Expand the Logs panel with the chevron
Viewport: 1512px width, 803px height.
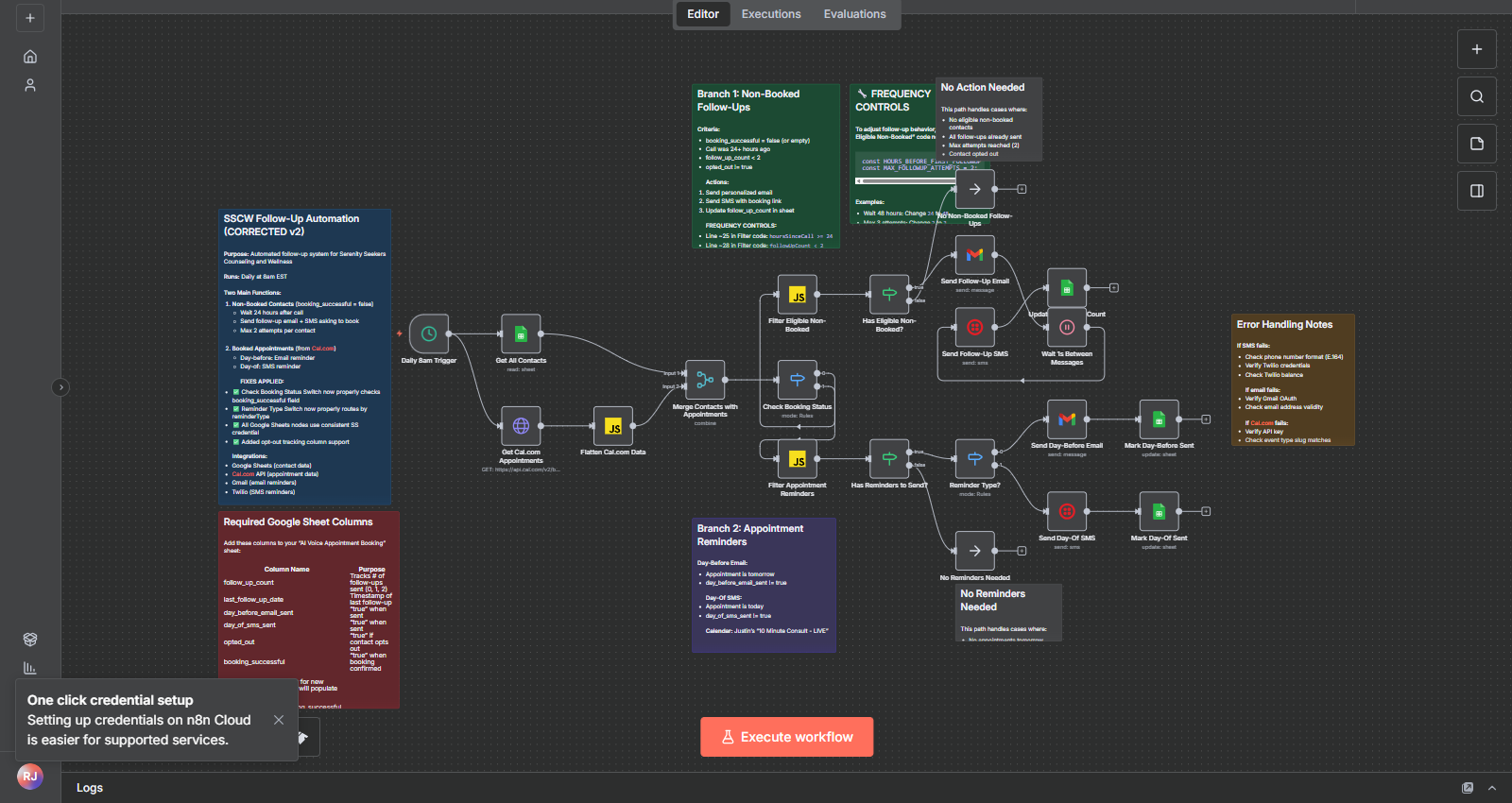(x=1492, y=788)
